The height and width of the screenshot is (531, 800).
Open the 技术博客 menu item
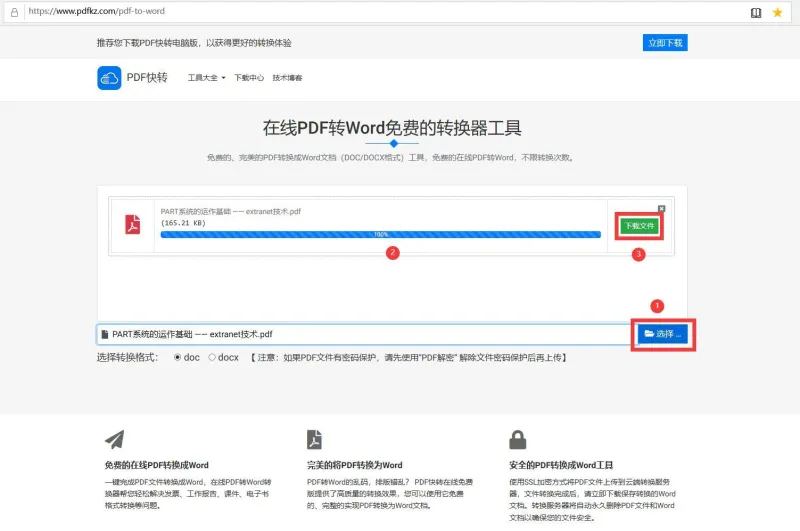[287, 78]
